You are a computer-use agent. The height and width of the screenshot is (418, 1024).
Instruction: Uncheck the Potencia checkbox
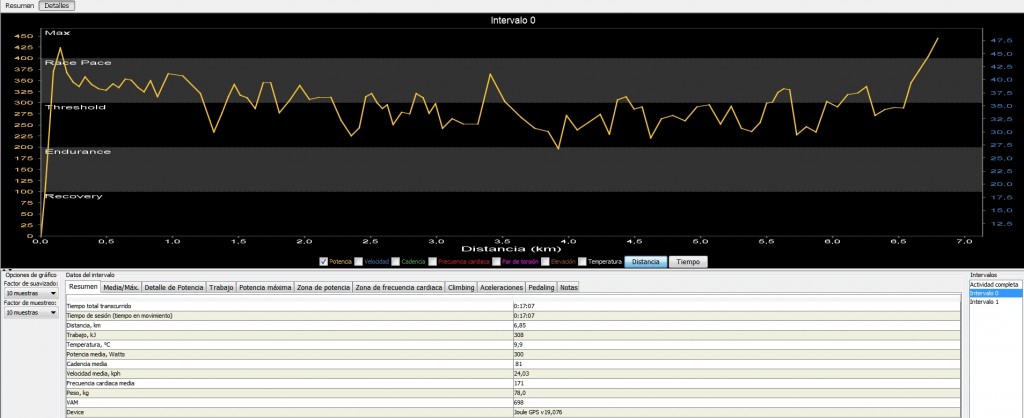coord(323,261)
